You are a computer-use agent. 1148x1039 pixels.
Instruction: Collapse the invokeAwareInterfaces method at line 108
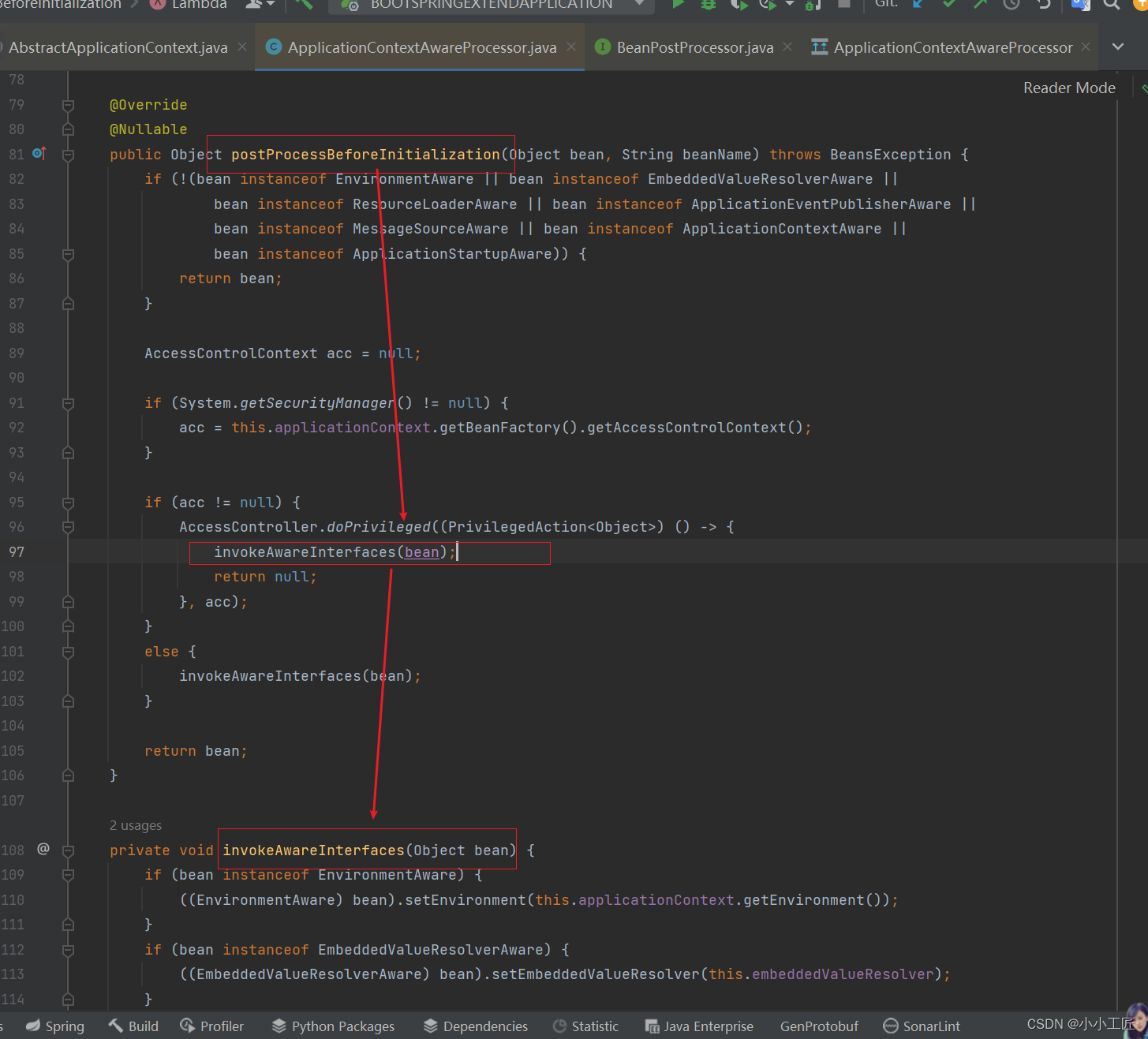[x=69, y=850]
